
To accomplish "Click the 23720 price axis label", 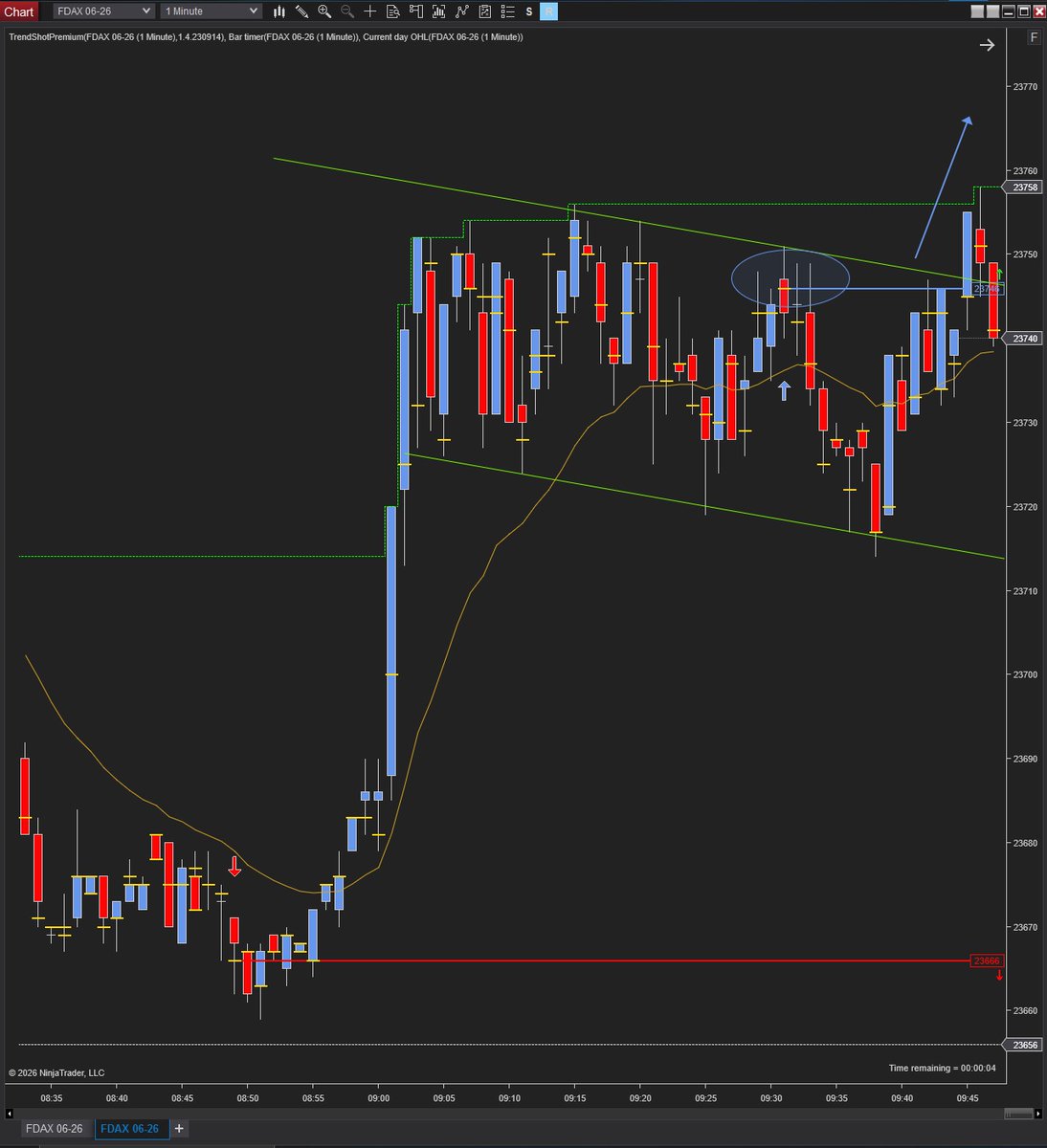I will pyautogui.click(x=1025, y=506).
